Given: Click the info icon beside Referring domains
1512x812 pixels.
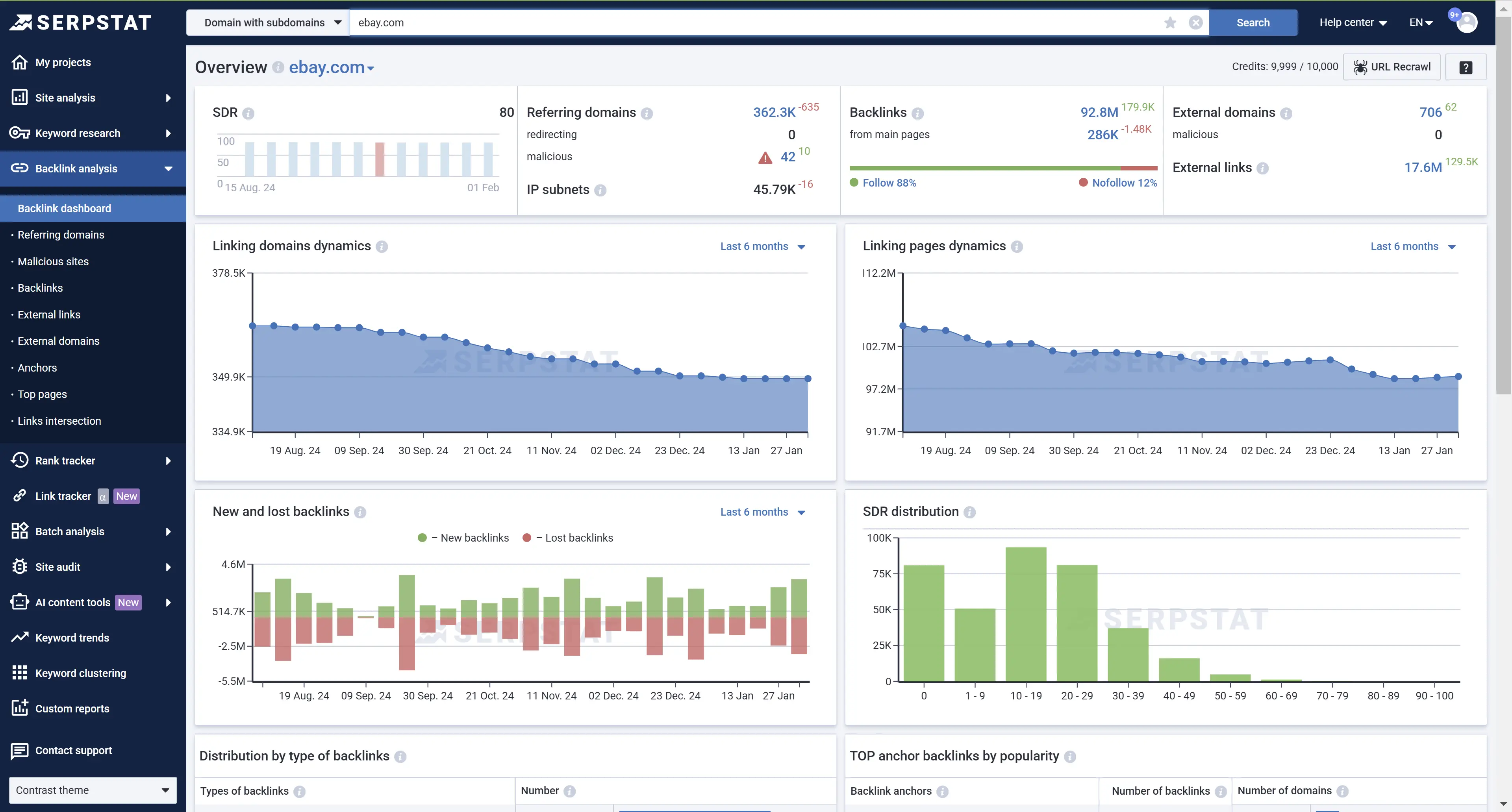Looking at the screenshot, I should (647, 113).
